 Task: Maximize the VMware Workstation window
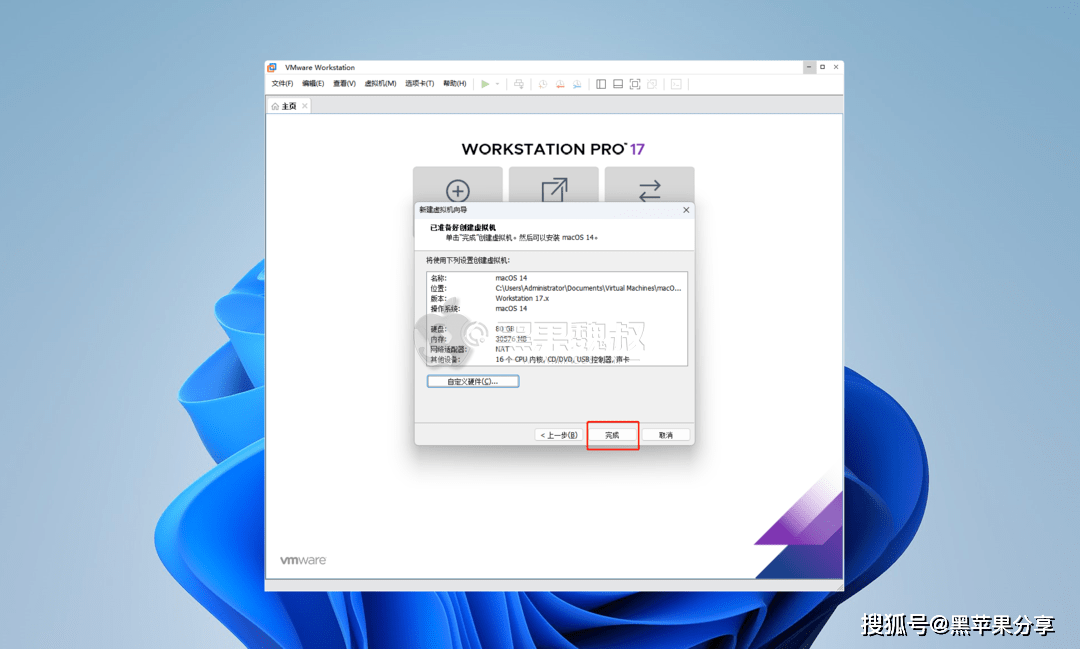pos(822,67)
